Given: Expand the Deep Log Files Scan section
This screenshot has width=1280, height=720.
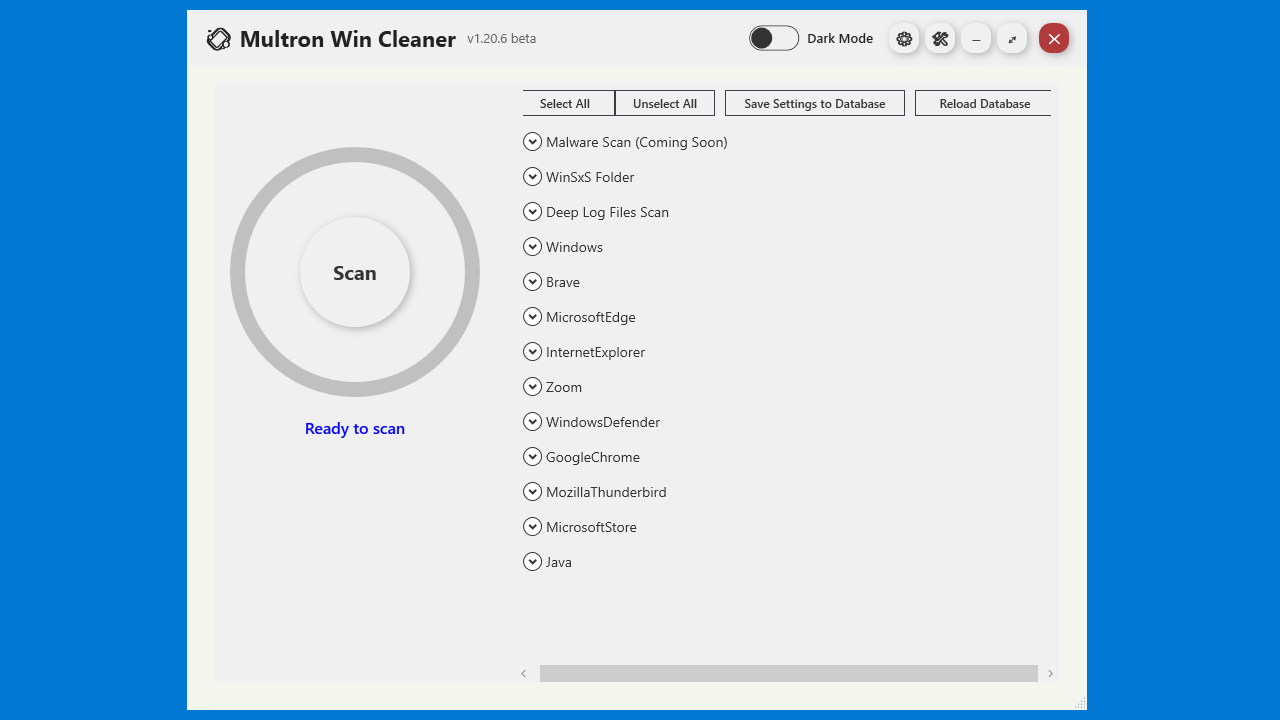Looking at the screenshot, I should coord(532,212).
